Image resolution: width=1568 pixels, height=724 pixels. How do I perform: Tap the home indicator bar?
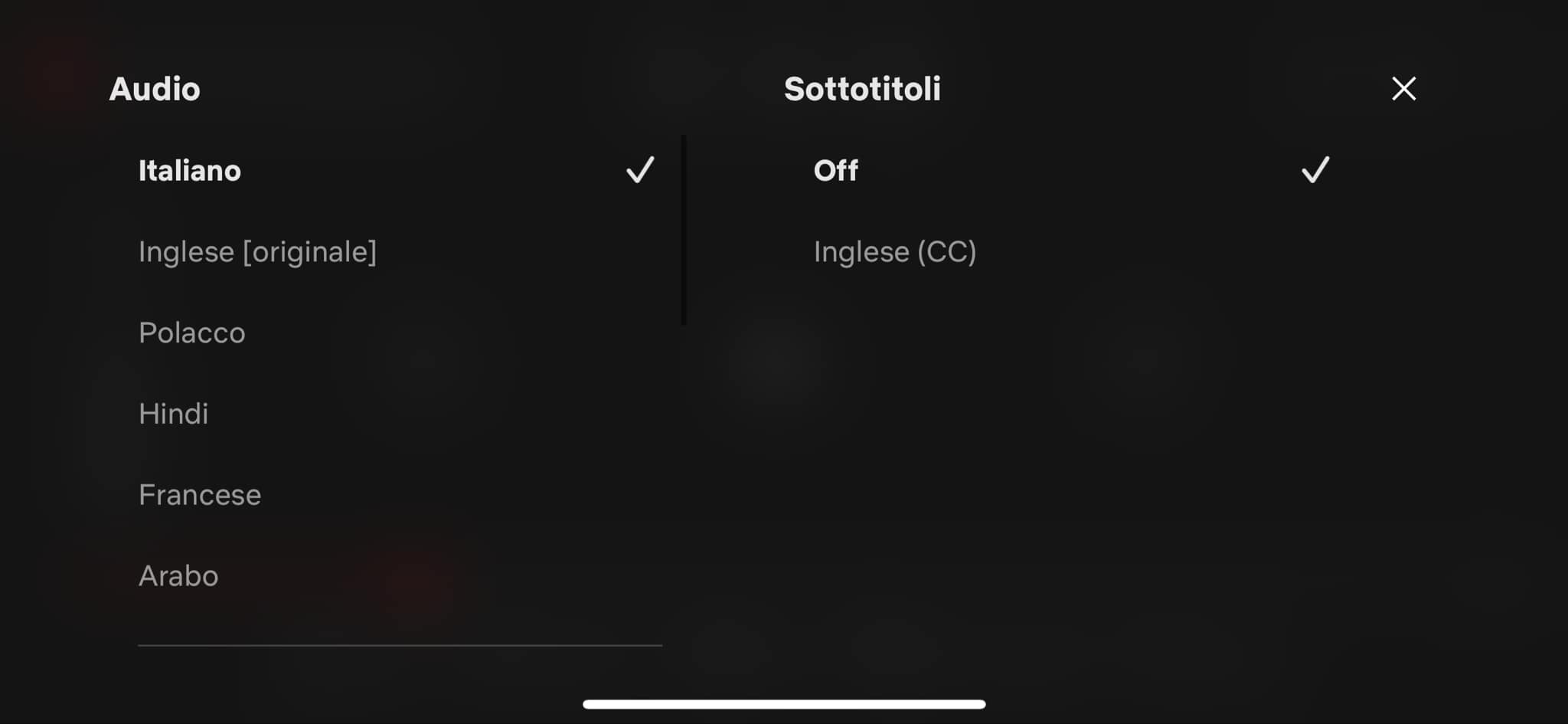point(784,704)
